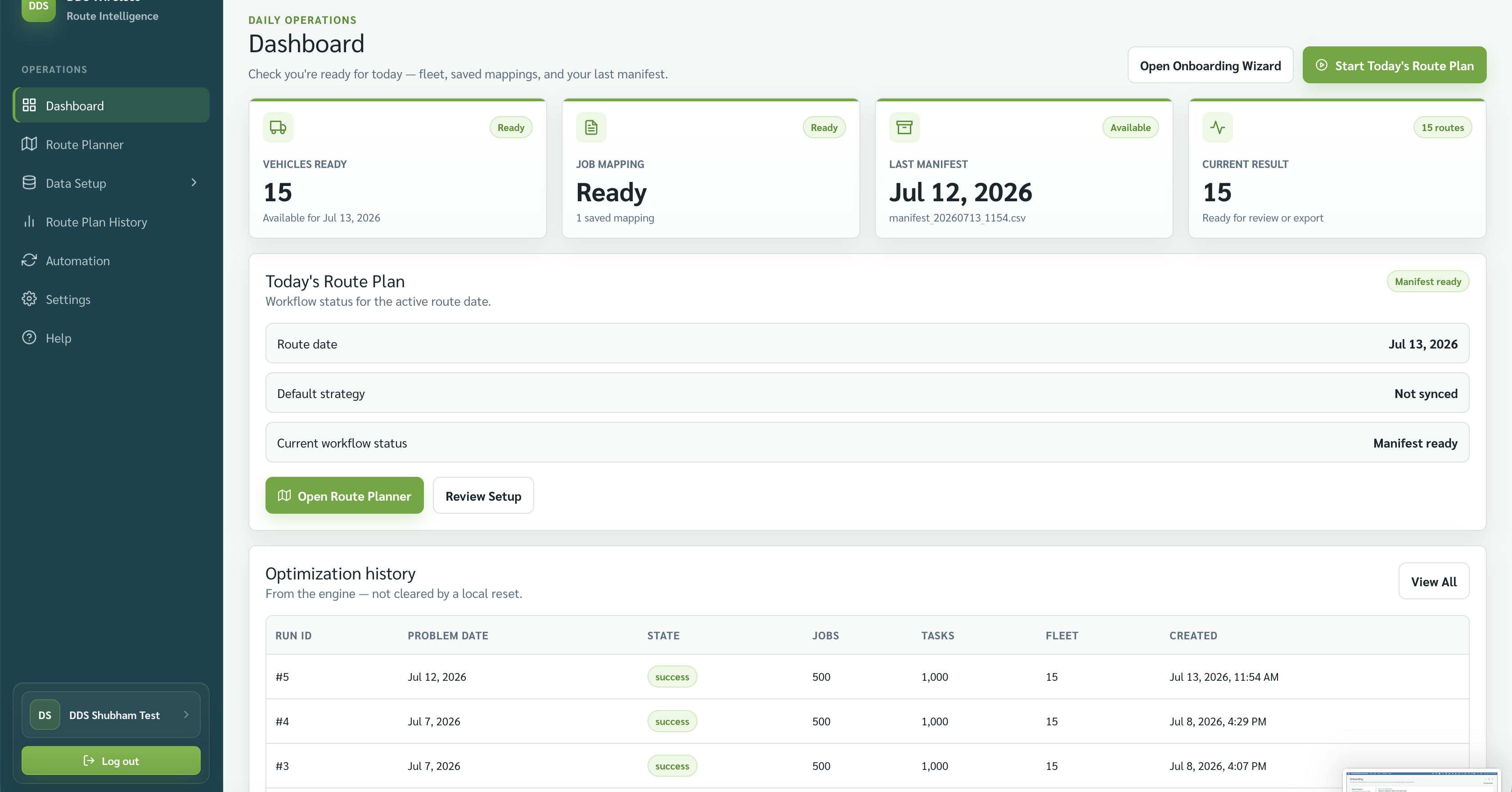Click the Ready badge on Vehicles Ready card

click(511, 127)
